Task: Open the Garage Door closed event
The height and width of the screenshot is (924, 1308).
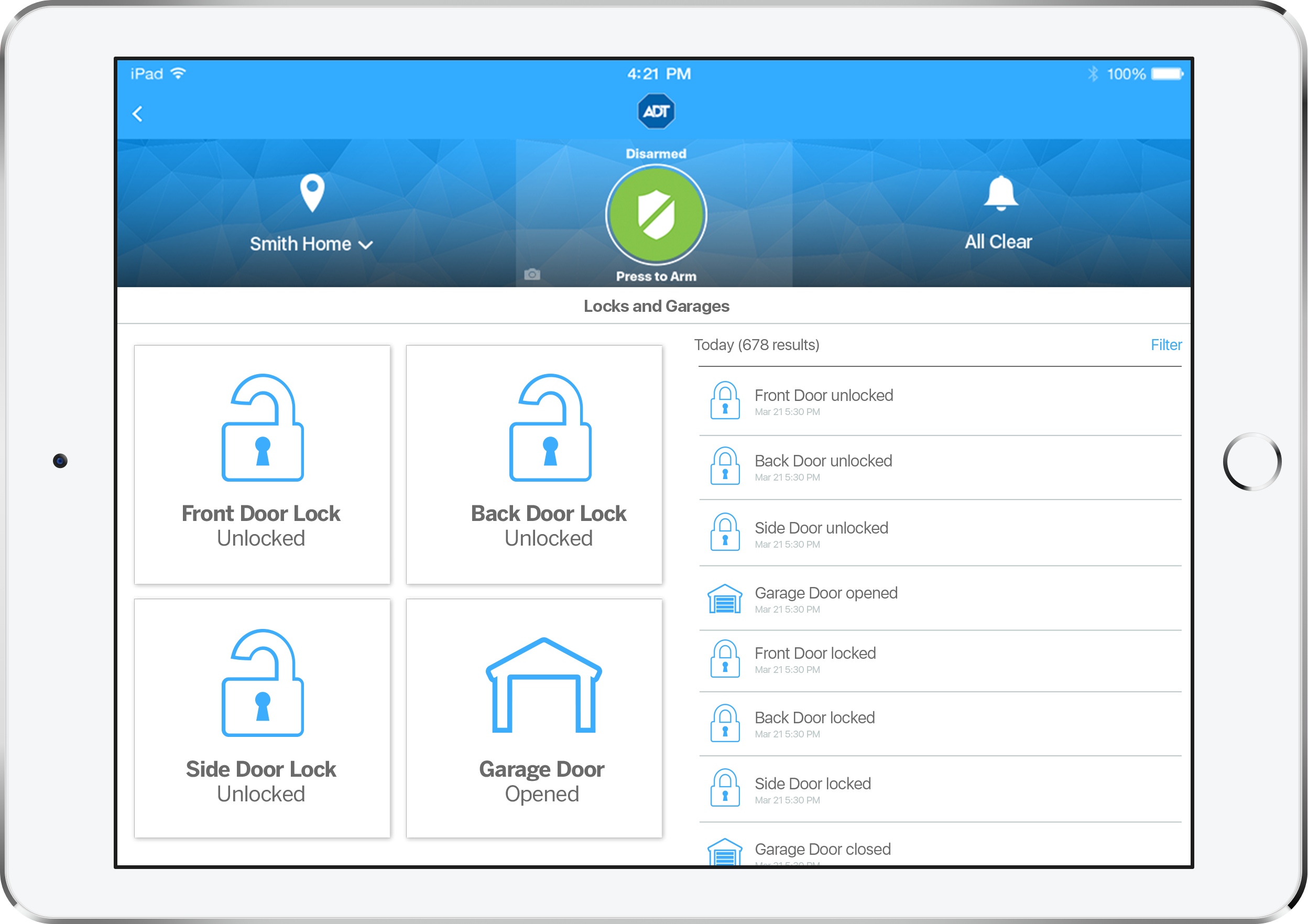Action: coord(940,844)
